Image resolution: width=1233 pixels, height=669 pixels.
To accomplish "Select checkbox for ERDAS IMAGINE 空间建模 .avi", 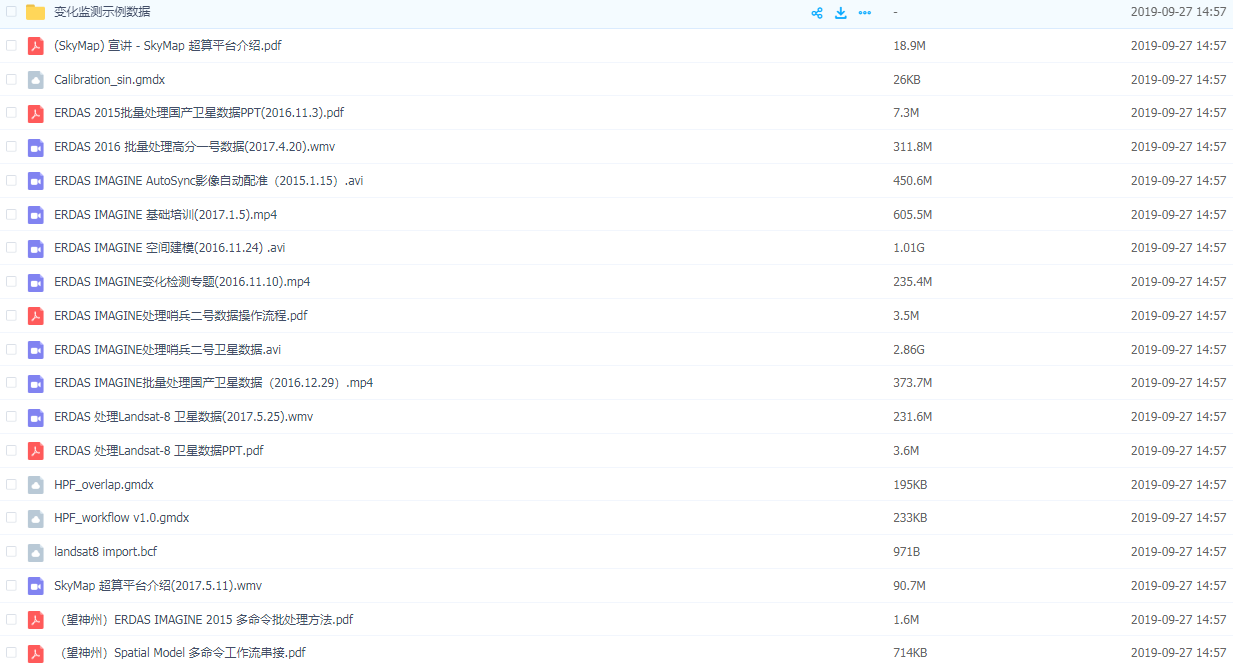I will (x=11, y=248).
